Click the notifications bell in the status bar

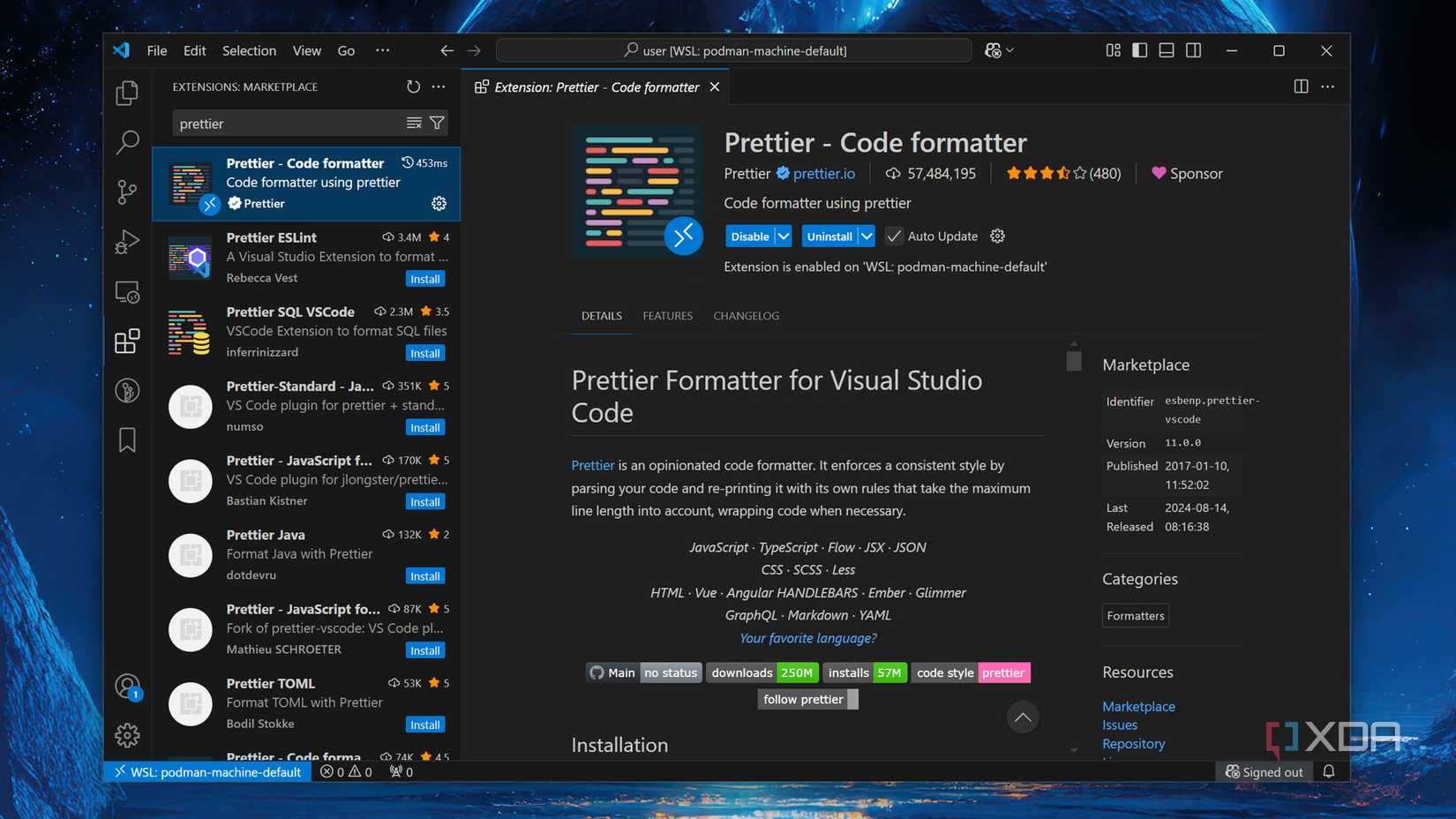point(1331,771)
